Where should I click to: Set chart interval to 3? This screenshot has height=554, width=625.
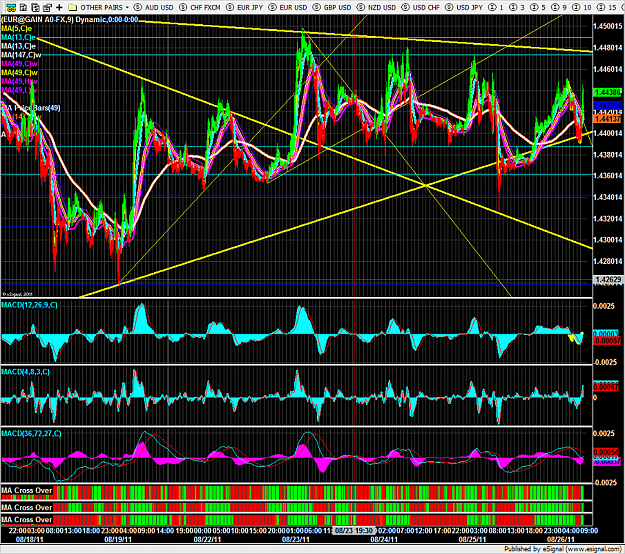click(517, 7)
